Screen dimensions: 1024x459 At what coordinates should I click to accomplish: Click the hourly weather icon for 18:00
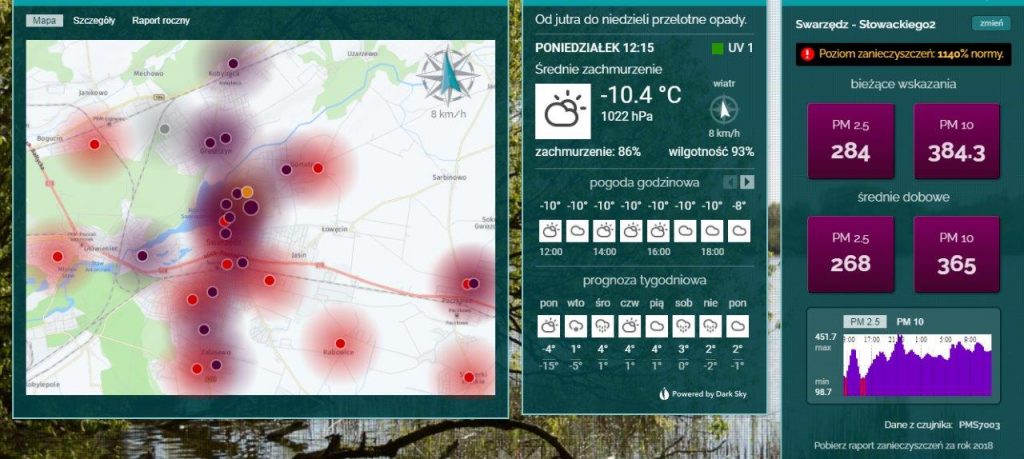[712, 231]
